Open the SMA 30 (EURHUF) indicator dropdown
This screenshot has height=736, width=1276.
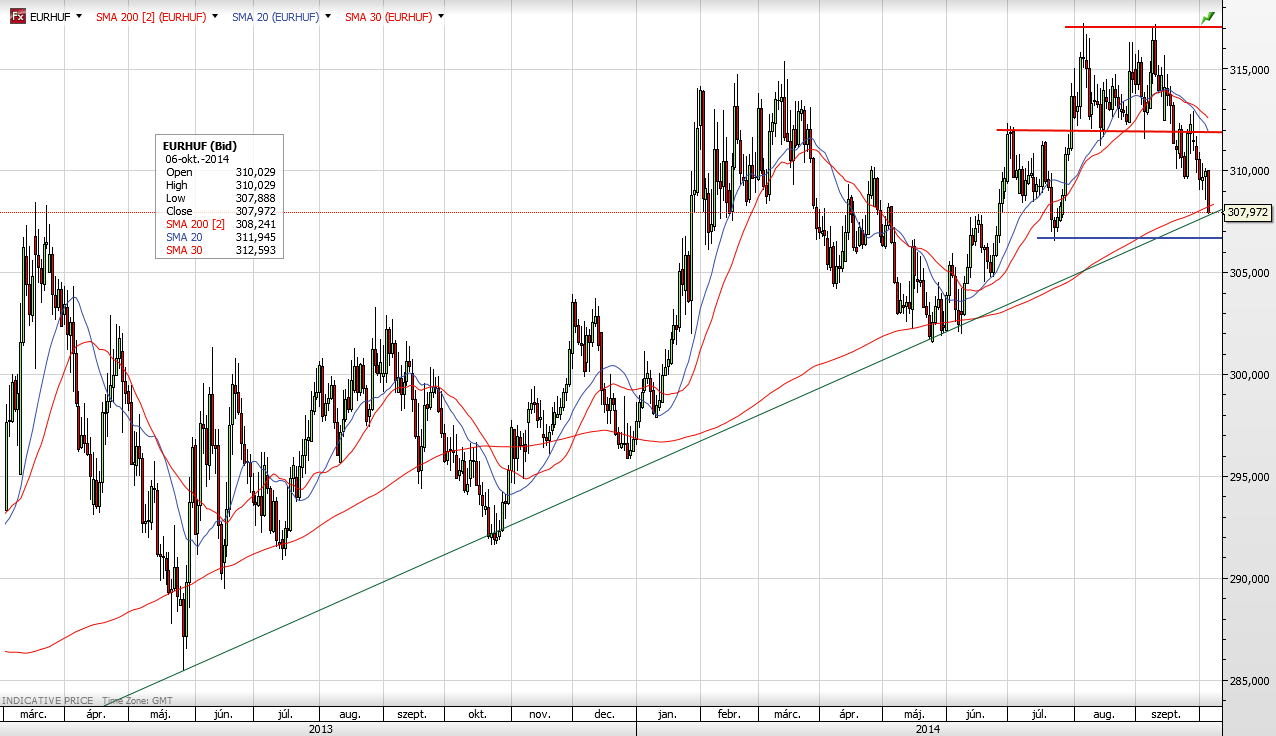[441, 16]
